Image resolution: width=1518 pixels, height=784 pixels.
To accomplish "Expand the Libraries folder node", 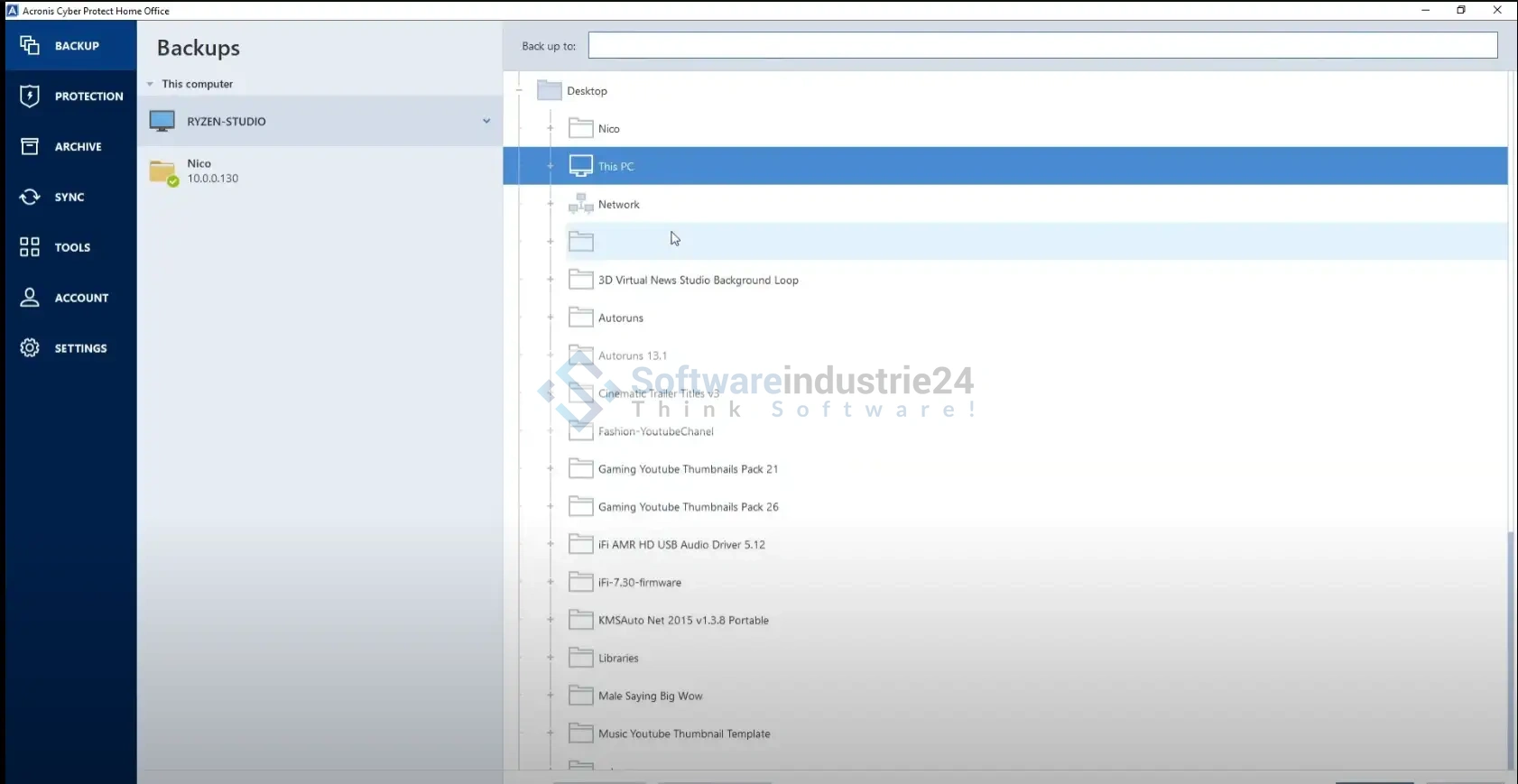I will pyautogui.click(x=550, y=658).
